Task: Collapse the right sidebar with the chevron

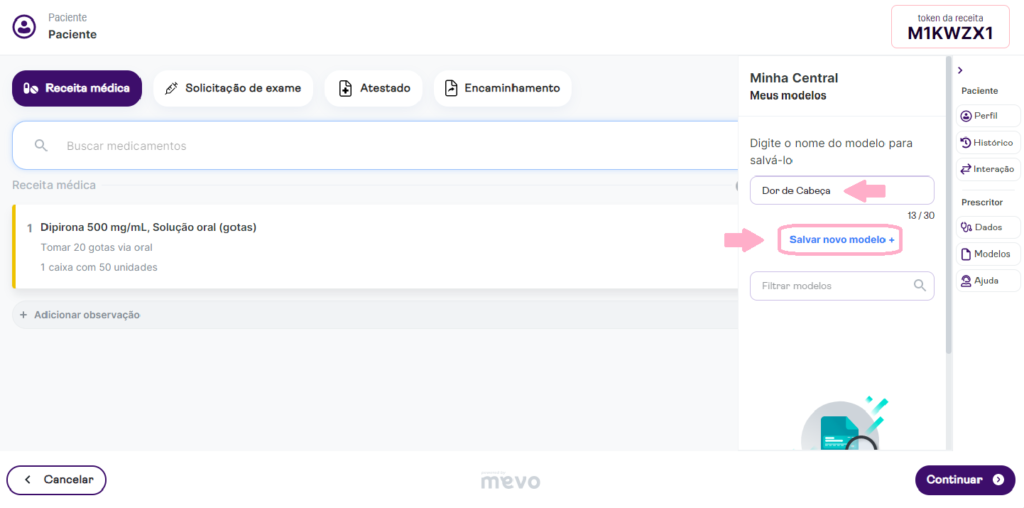Action: tap(960, 70)
